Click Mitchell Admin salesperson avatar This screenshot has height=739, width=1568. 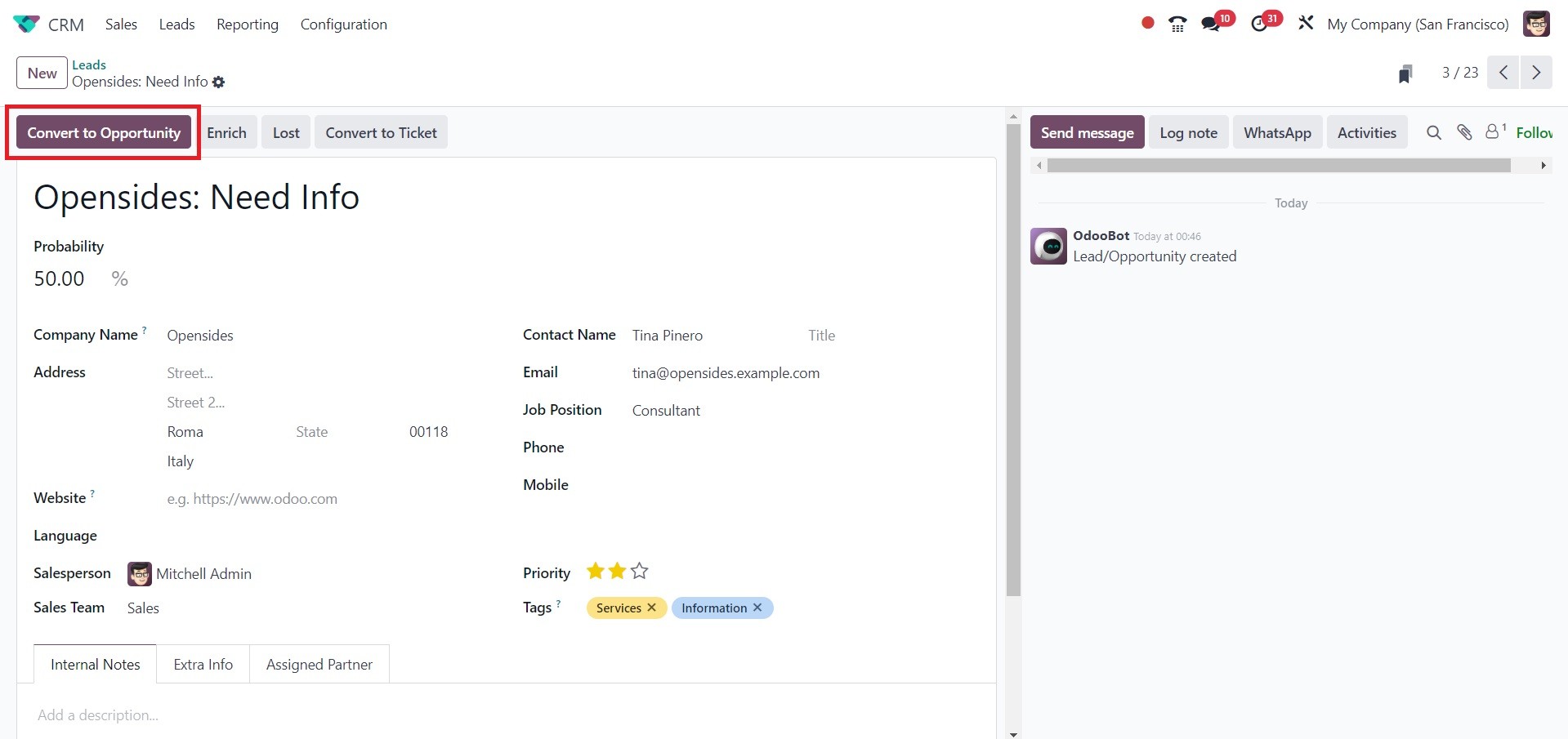coord(140,574)
